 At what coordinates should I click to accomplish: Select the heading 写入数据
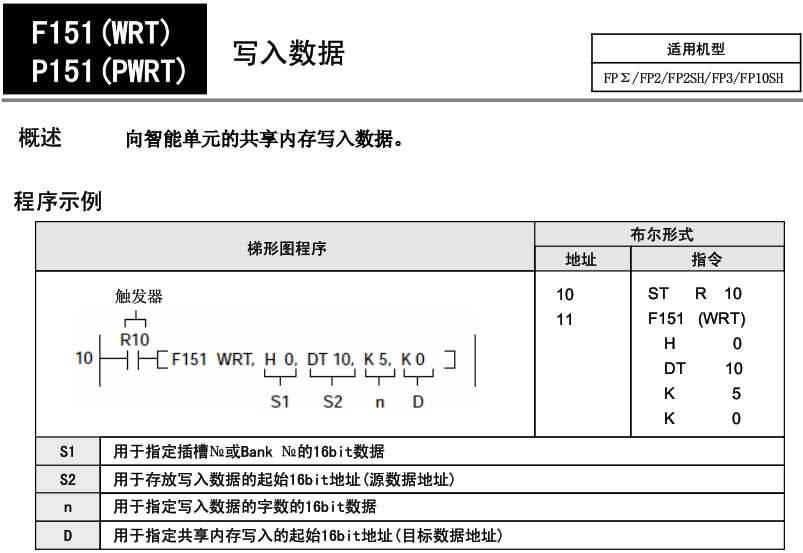pyautogui.click(x=288, y=53)
